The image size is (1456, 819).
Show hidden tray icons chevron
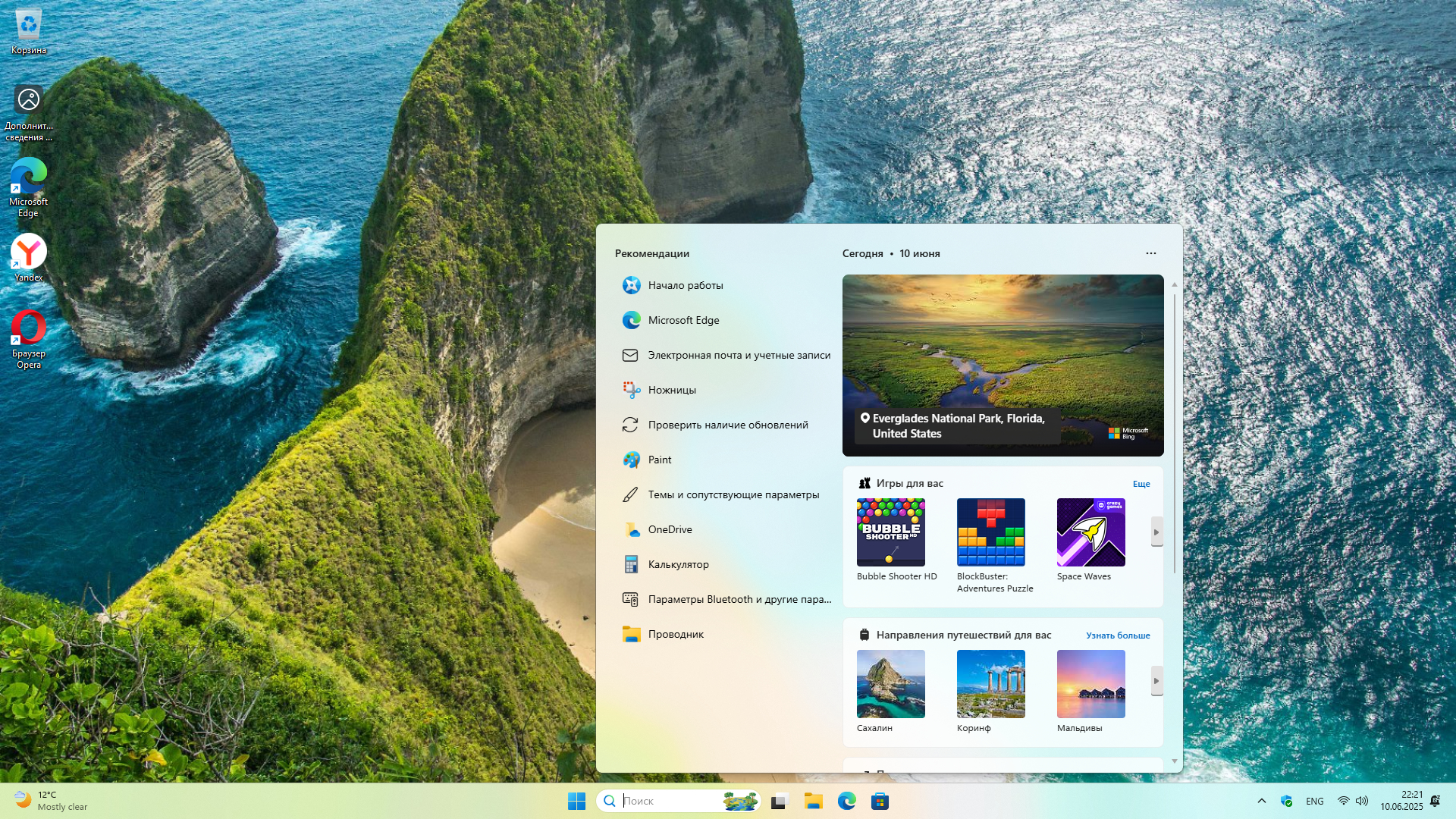(1262, 801)
